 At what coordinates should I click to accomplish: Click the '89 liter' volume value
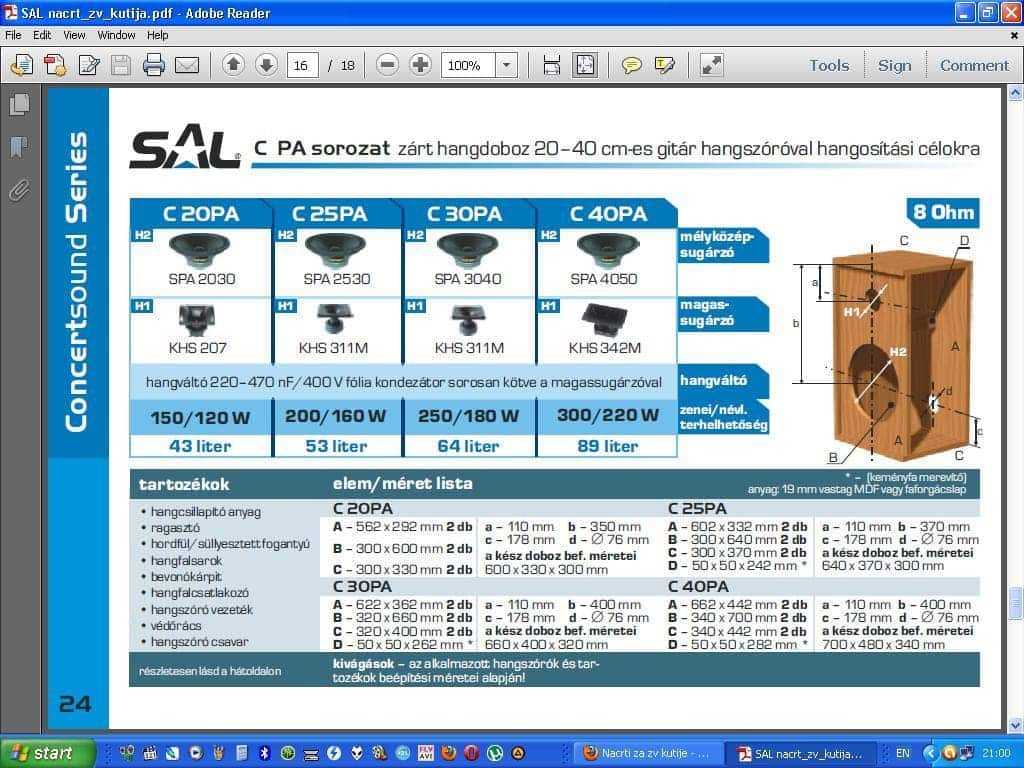click(607, 446)
